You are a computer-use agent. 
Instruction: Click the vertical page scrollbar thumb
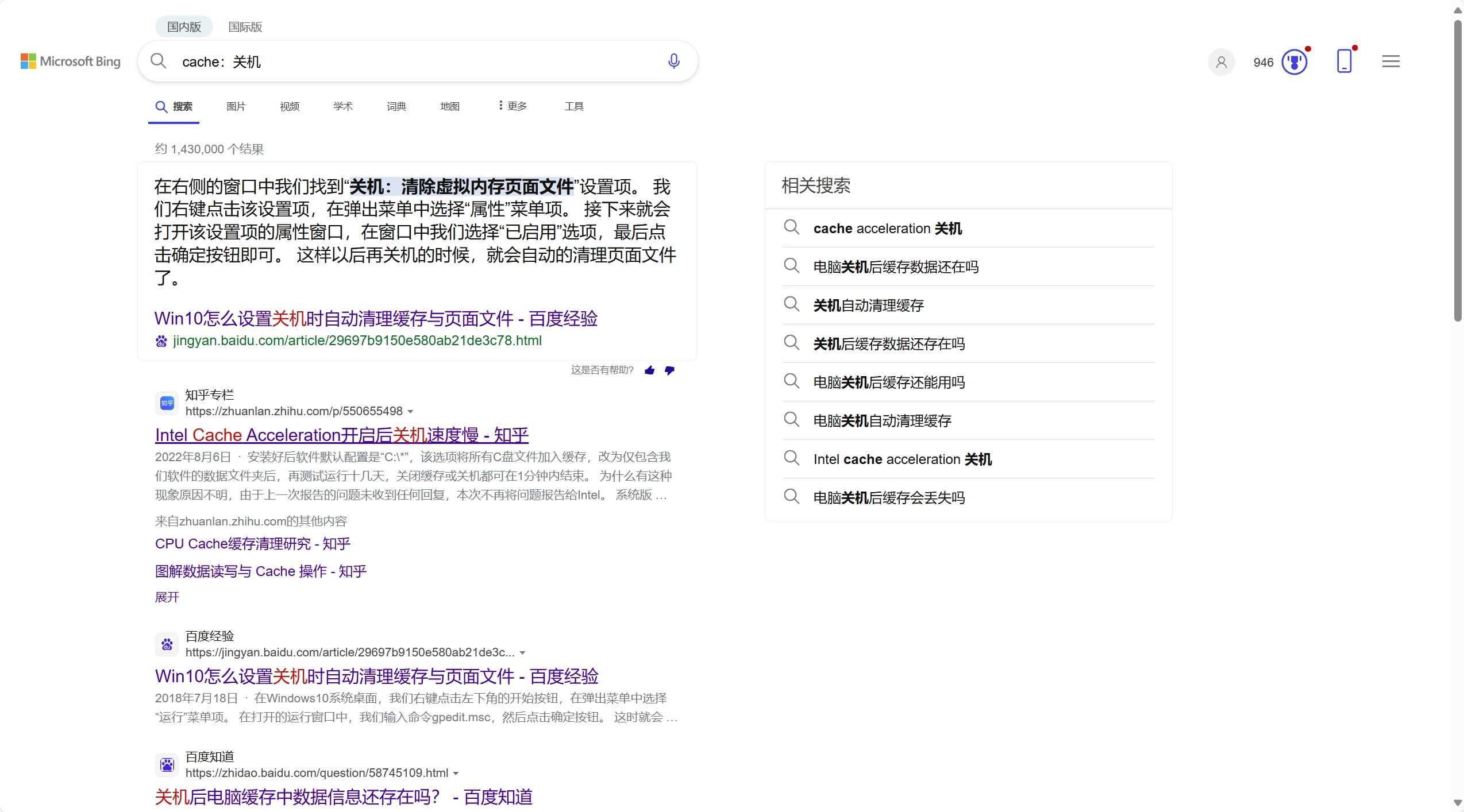pyautogui.click(x=1458, y=171)
